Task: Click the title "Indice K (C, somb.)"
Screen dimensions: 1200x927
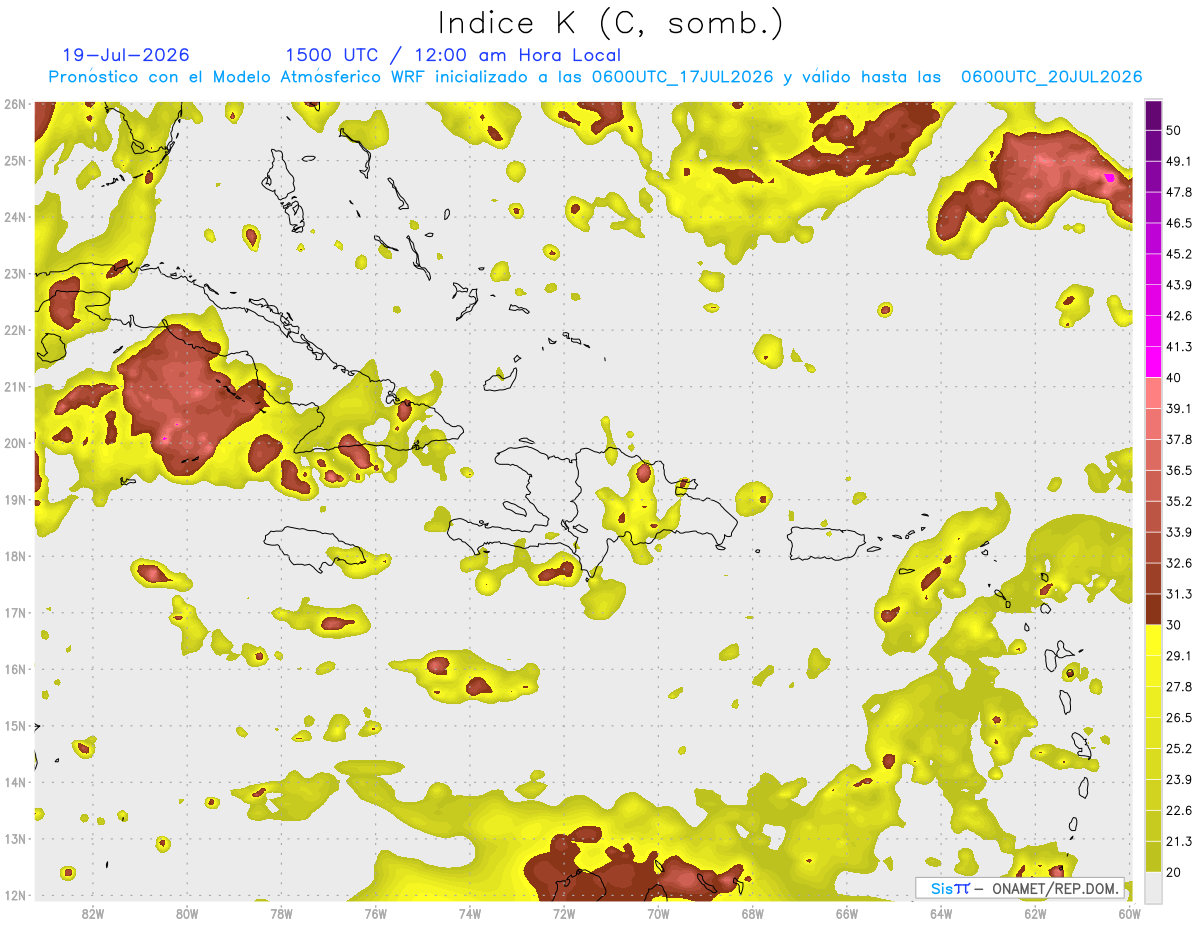Action: point(611,22)
